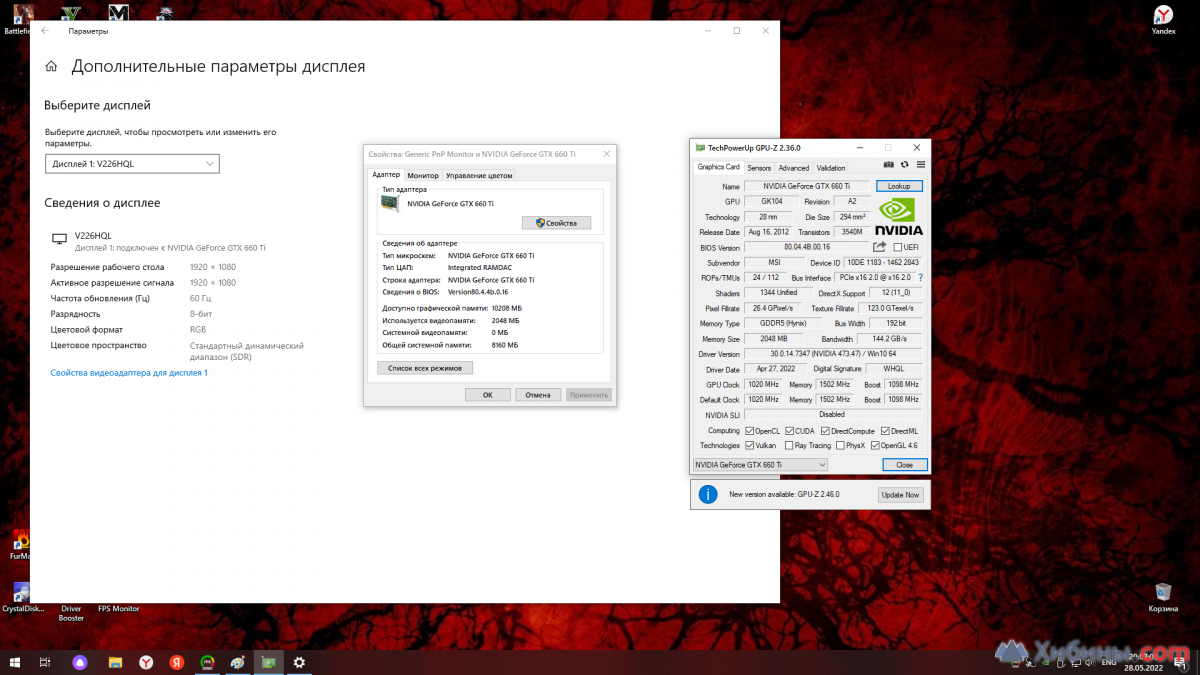Click the Свойства button in adapter dialog
Viewport: 1200px width, 675px height.
pyautogui.click(x=556, y=223)
